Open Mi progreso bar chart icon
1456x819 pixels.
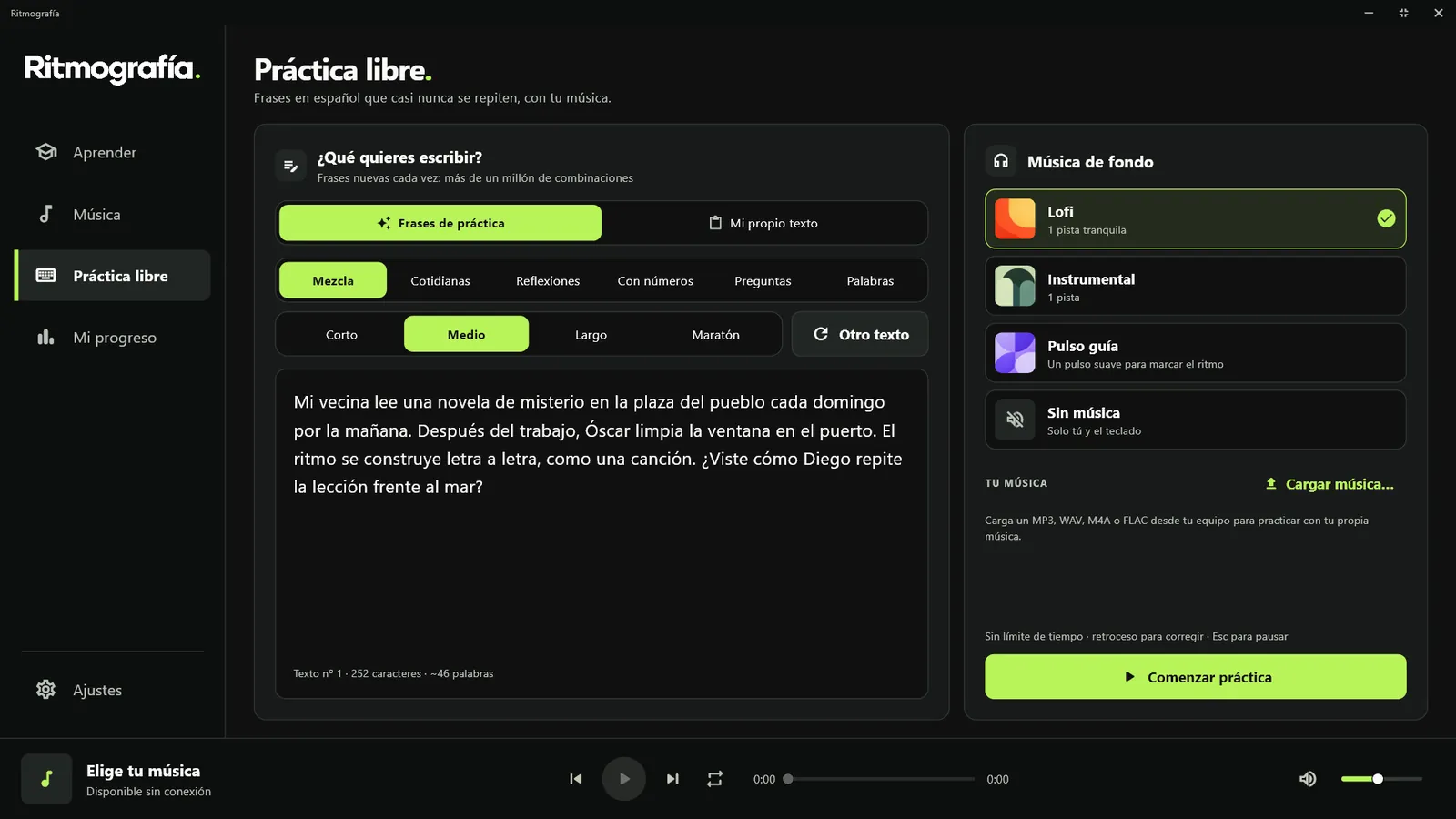pos(45,337)
